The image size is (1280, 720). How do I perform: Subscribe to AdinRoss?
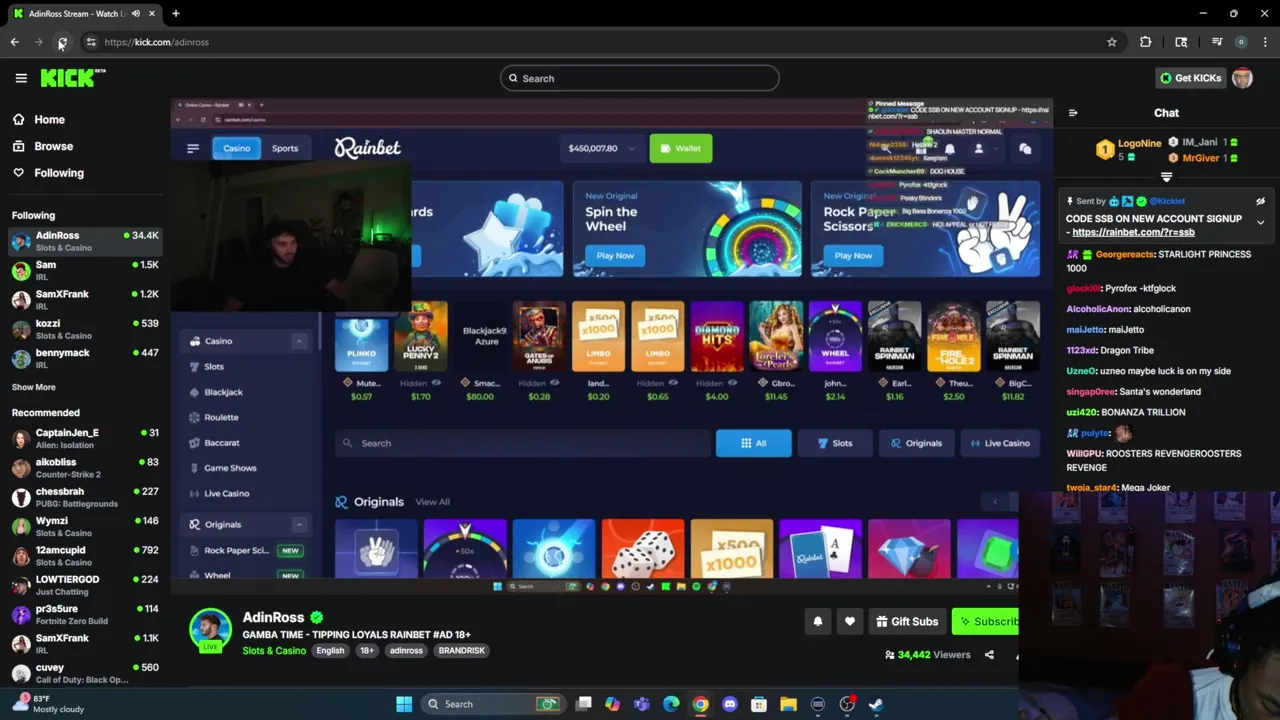coord(986,621)
